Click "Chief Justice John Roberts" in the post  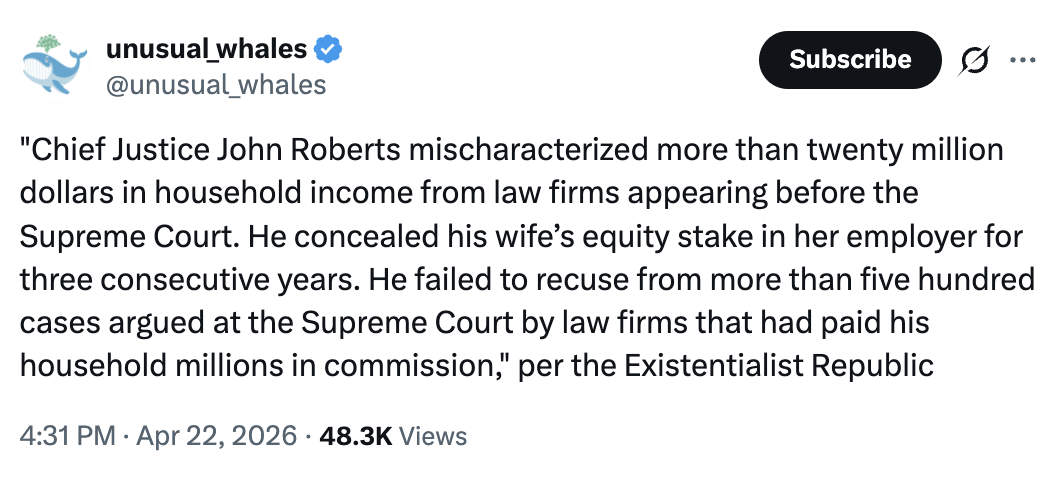point(212,150)
